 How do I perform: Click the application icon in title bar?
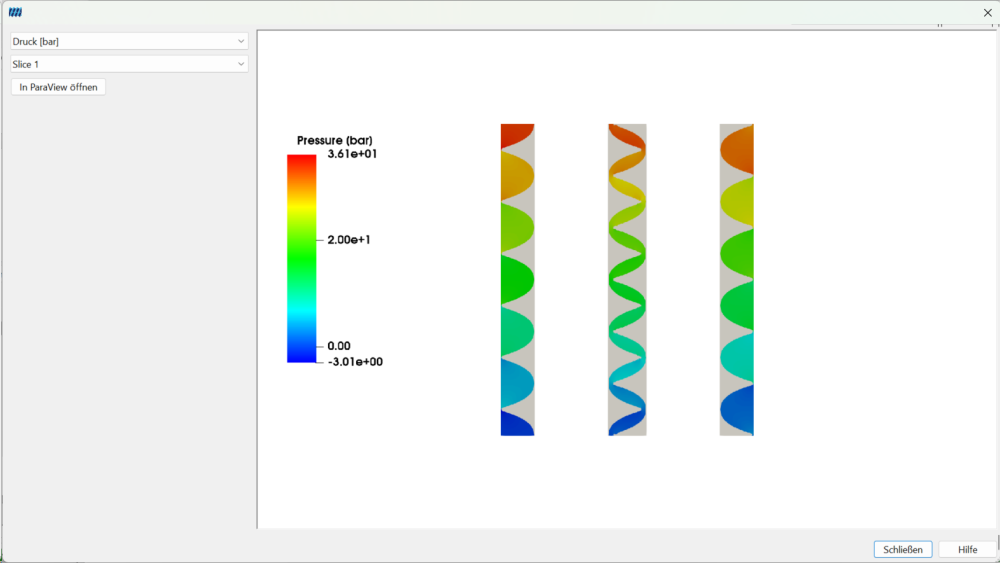15,12
